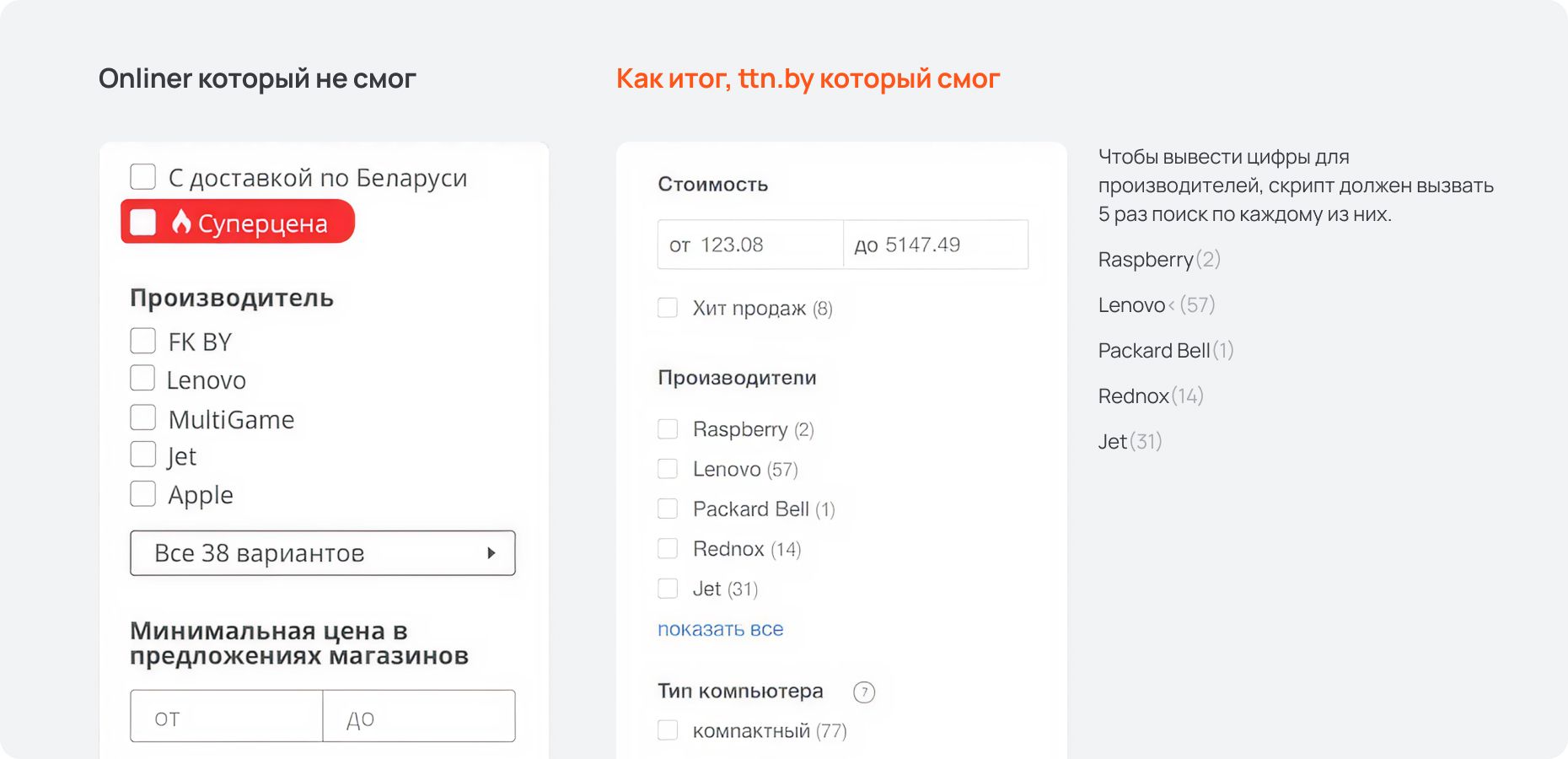Screen dimensions: 1568x759
Task: Check the Хит продаж filter box
Action: (x=668, y=308)
